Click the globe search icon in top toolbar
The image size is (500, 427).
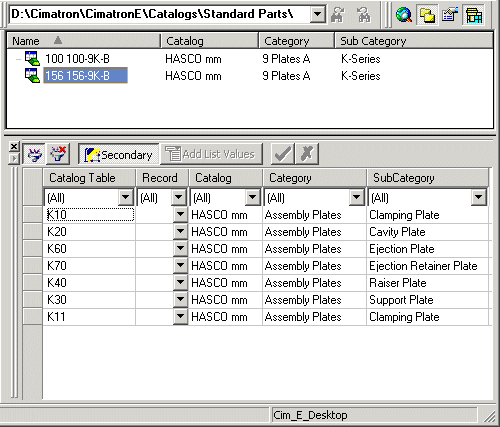[x=404, y=15]
